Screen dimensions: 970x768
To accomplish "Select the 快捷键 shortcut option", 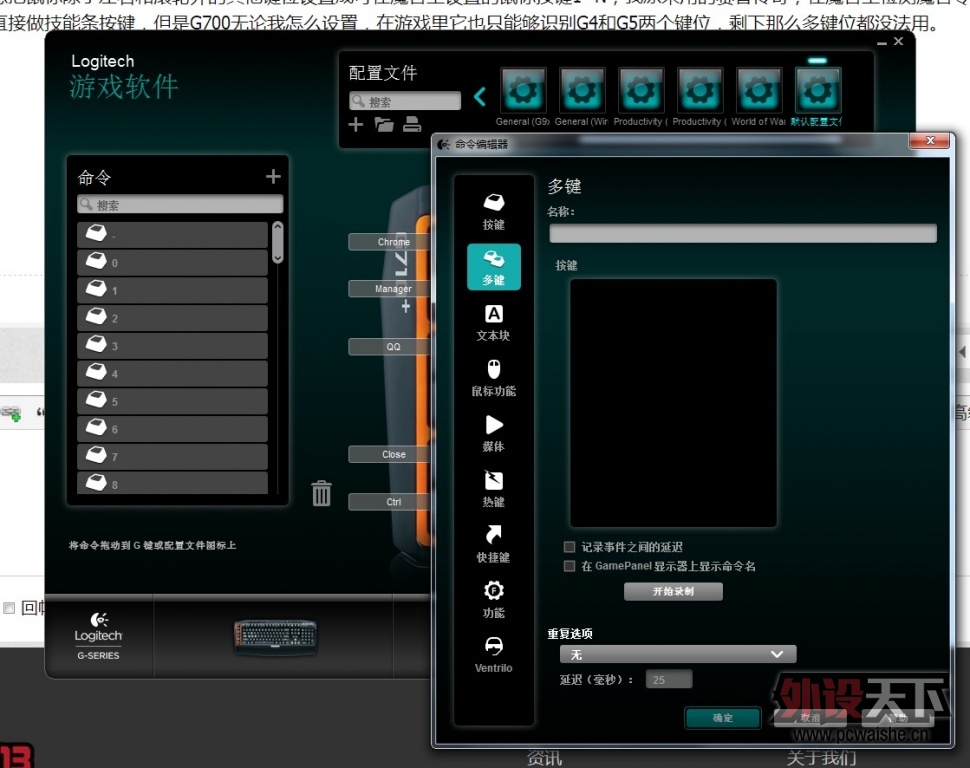I will (493, 544).
